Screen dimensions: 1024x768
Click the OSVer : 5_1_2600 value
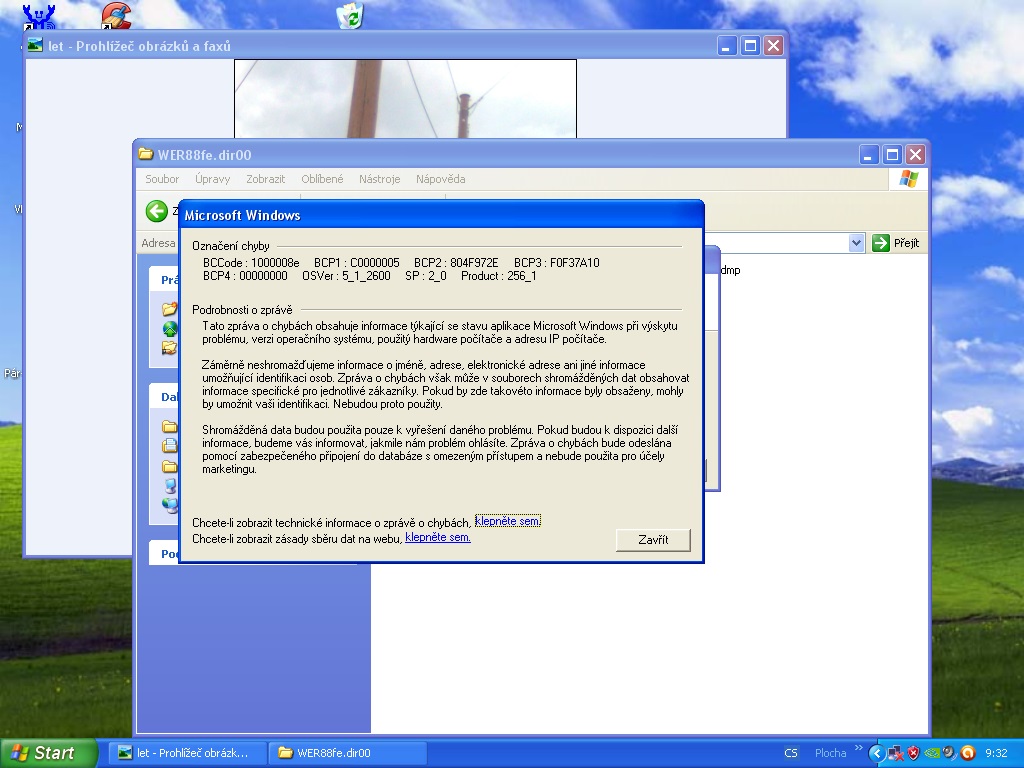pyautogui.click(x=346, y=276)
